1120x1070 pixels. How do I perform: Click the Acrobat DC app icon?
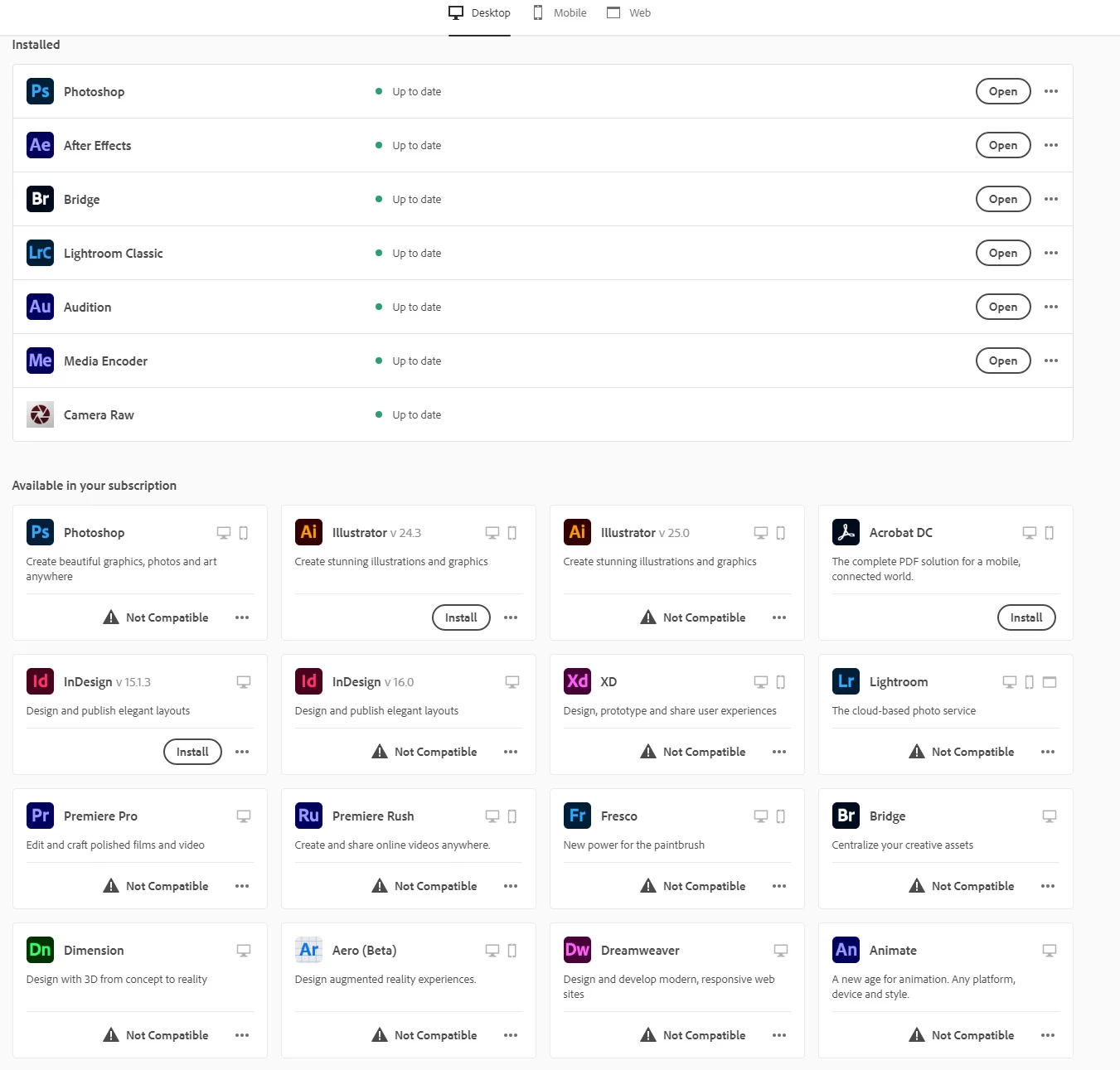[846, 532]
